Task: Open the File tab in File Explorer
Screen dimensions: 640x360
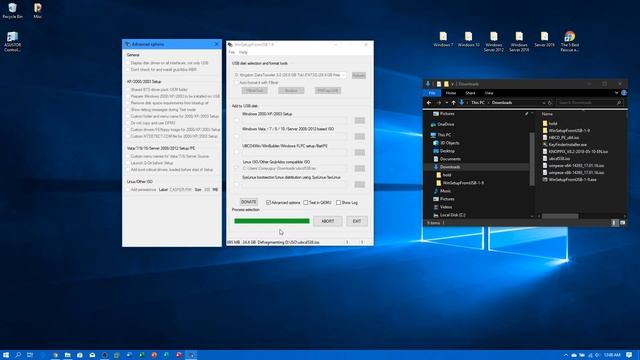Action: (432, 93)
